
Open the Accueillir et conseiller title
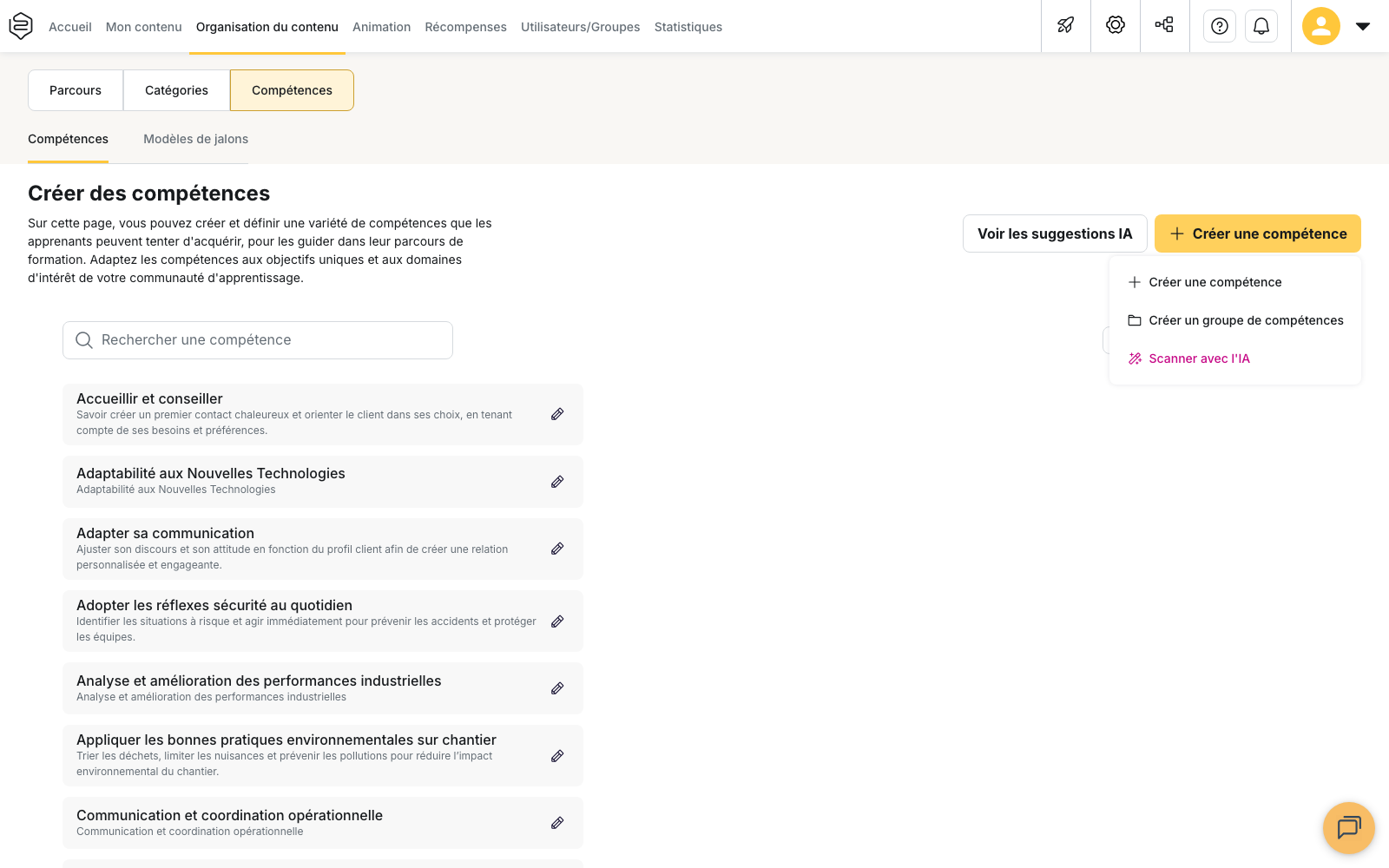tap(149, 398)
